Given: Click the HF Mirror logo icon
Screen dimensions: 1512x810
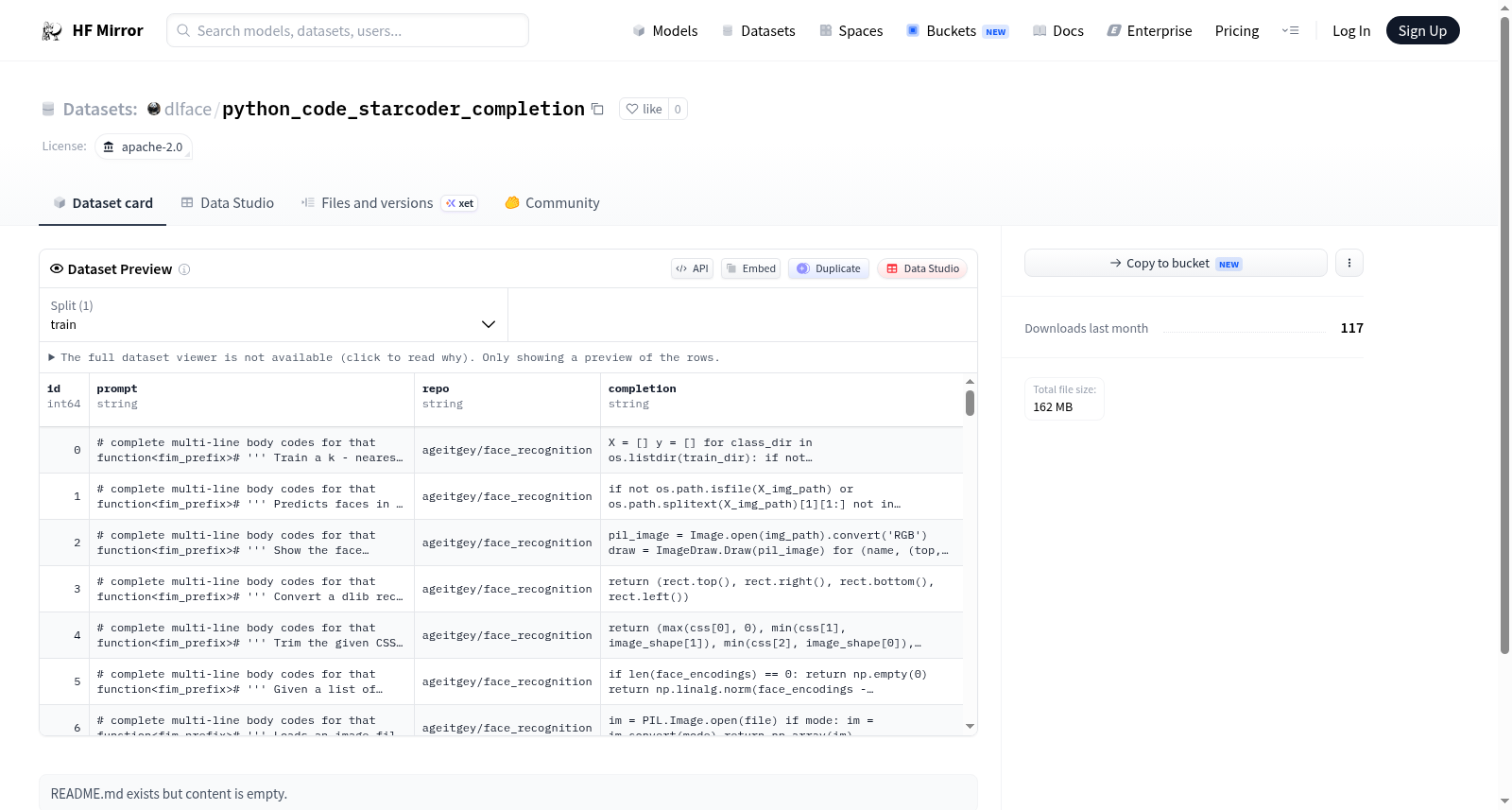Looking at the screenshot, I should (52, 31).
